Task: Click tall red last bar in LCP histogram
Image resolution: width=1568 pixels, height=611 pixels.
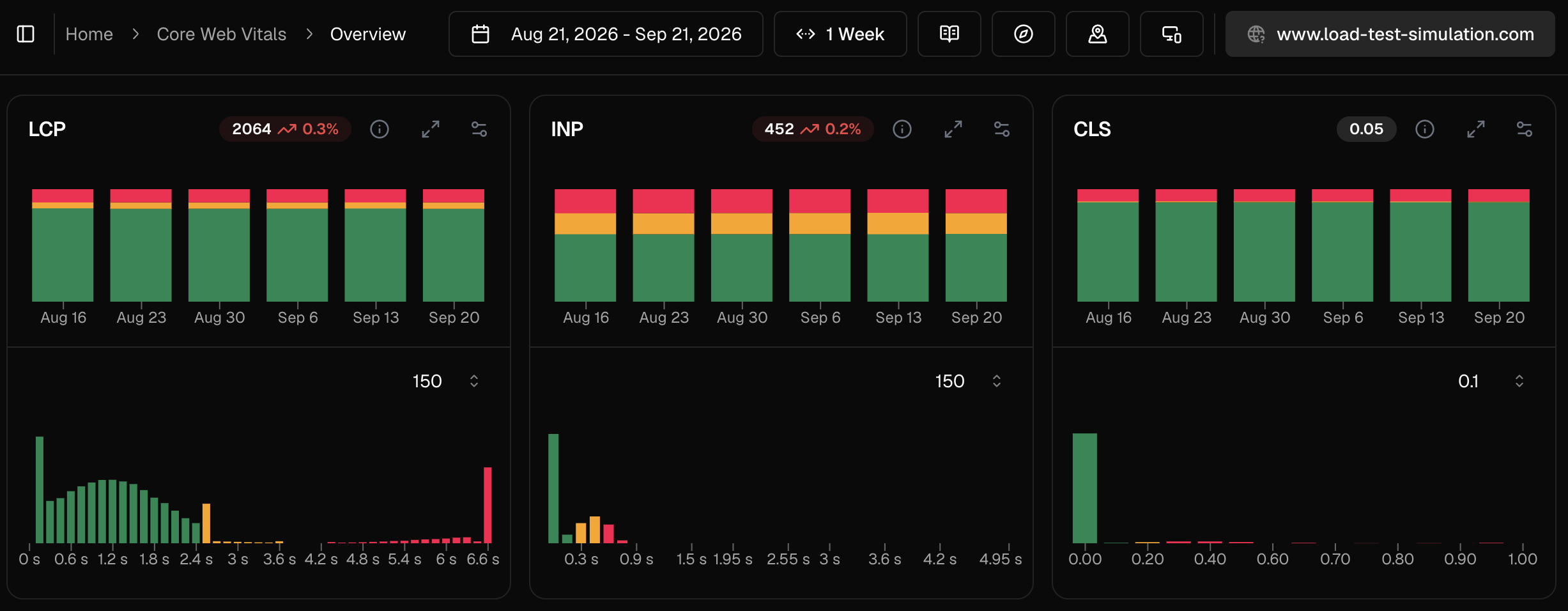Action: 488,505
